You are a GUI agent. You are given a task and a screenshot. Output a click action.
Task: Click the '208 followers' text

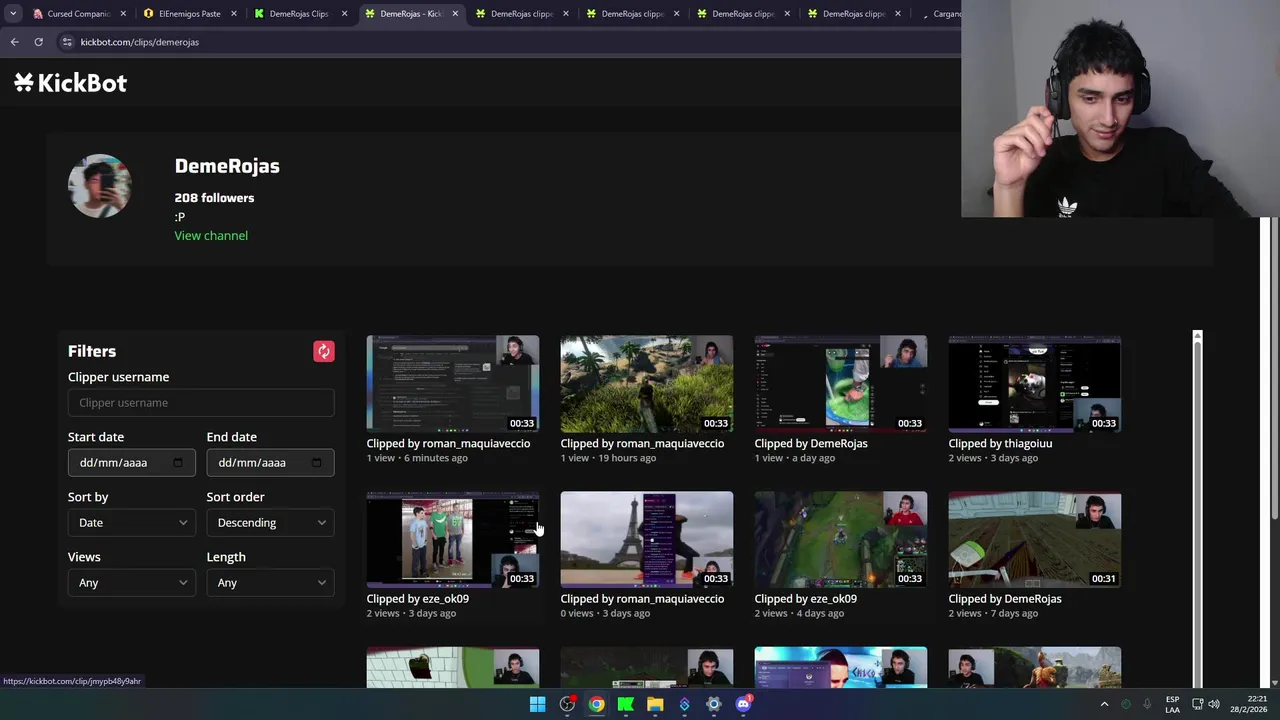pyautogui.click(x=214, y=198)
